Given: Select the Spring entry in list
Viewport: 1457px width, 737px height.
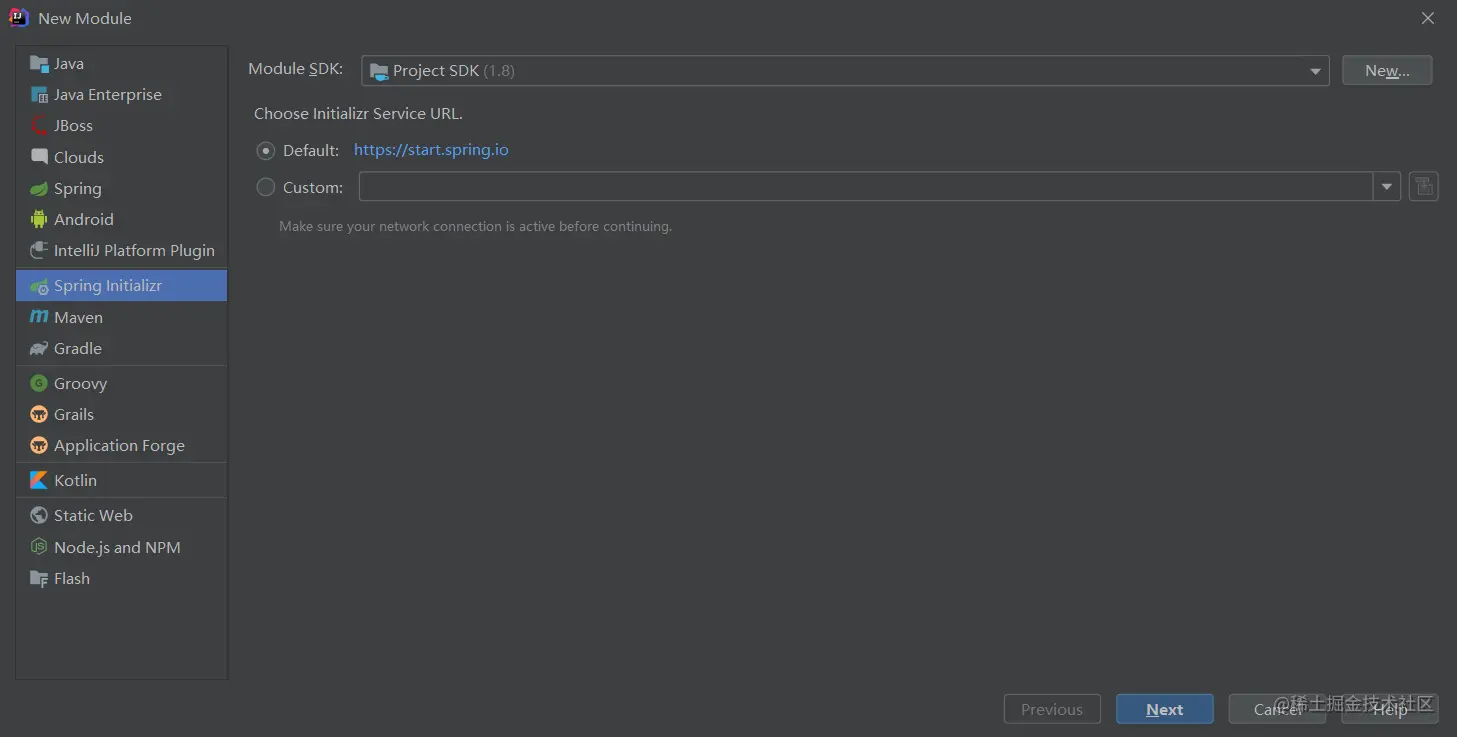Looking at the screenshot, I should click(x=122, y=189).
